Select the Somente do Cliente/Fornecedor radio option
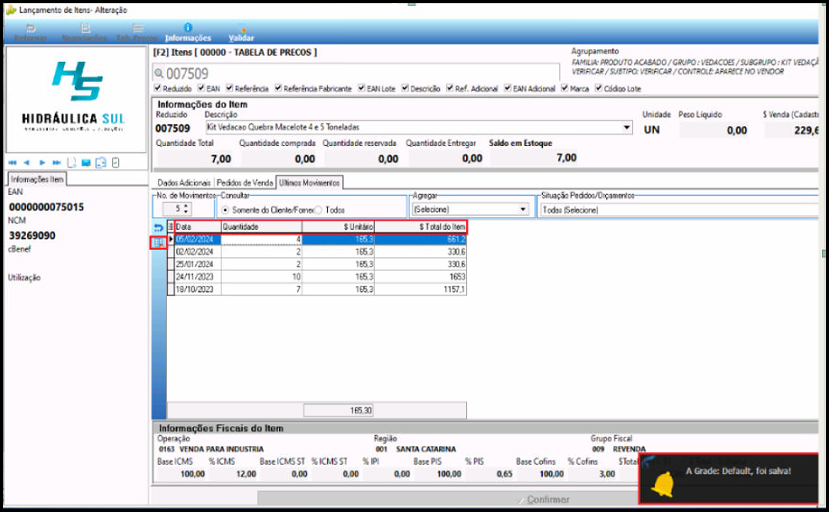This screenshot has width=829, height=512. pyautogui.click(x=226, y=210)
